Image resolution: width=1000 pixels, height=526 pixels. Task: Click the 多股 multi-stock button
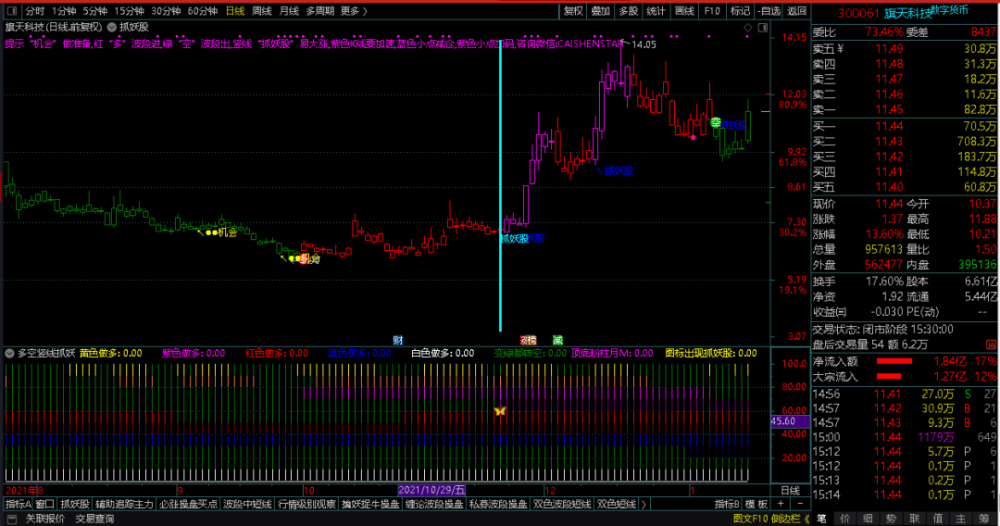pyautogui.click(x=628, y=11)
